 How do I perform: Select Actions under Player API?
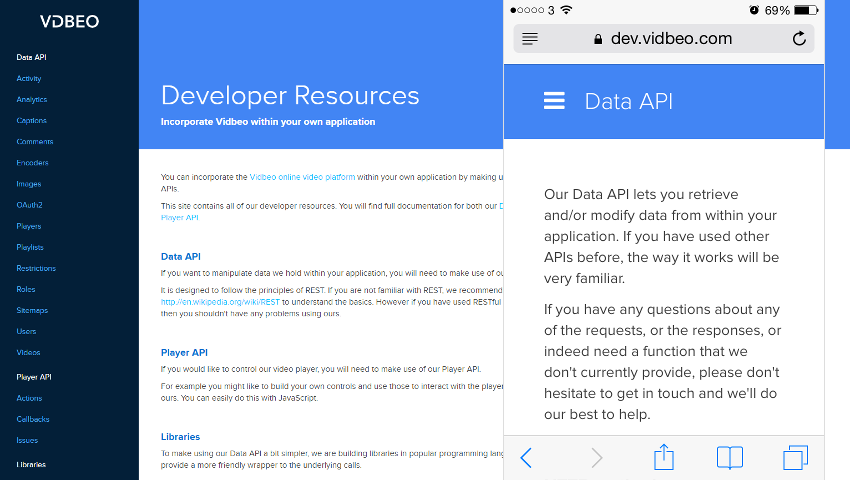tap(29, 398)
